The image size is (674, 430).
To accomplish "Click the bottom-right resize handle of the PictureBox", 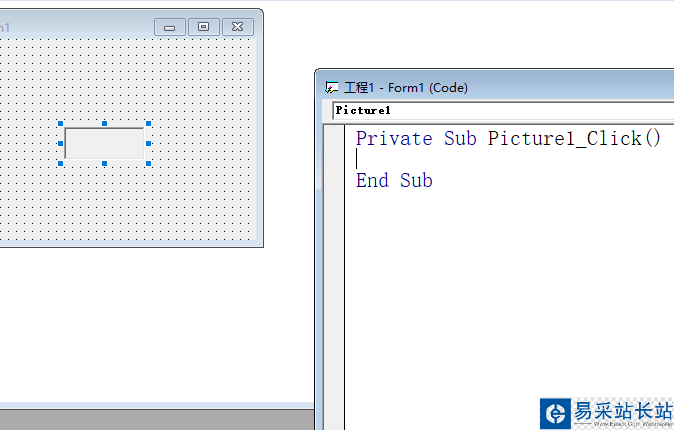I will point(149,163).
